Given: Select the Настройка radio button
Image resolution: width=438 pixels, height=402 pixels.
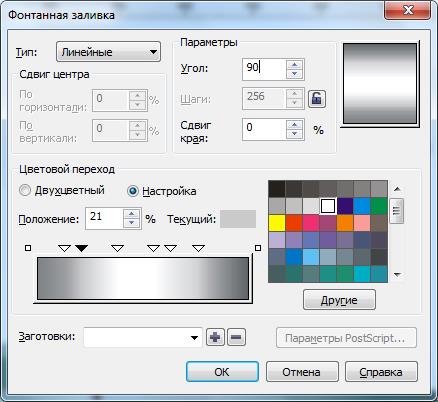Looking at the screenshot, I should click(x=133, y=191).
